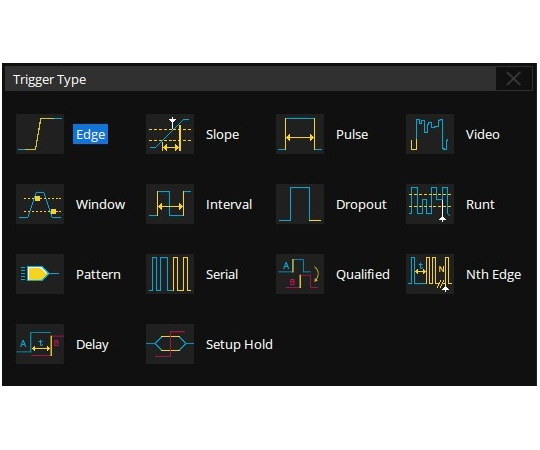Select the Nth Edge trigger icon
The height and width of the screenshot is (450, 540).
click(430, 274)
